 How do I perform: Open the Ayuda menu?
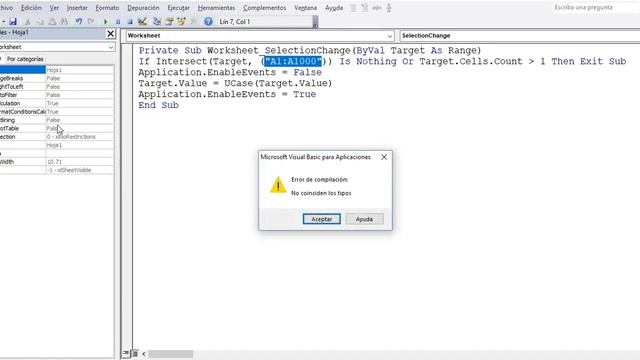(334, 8)
